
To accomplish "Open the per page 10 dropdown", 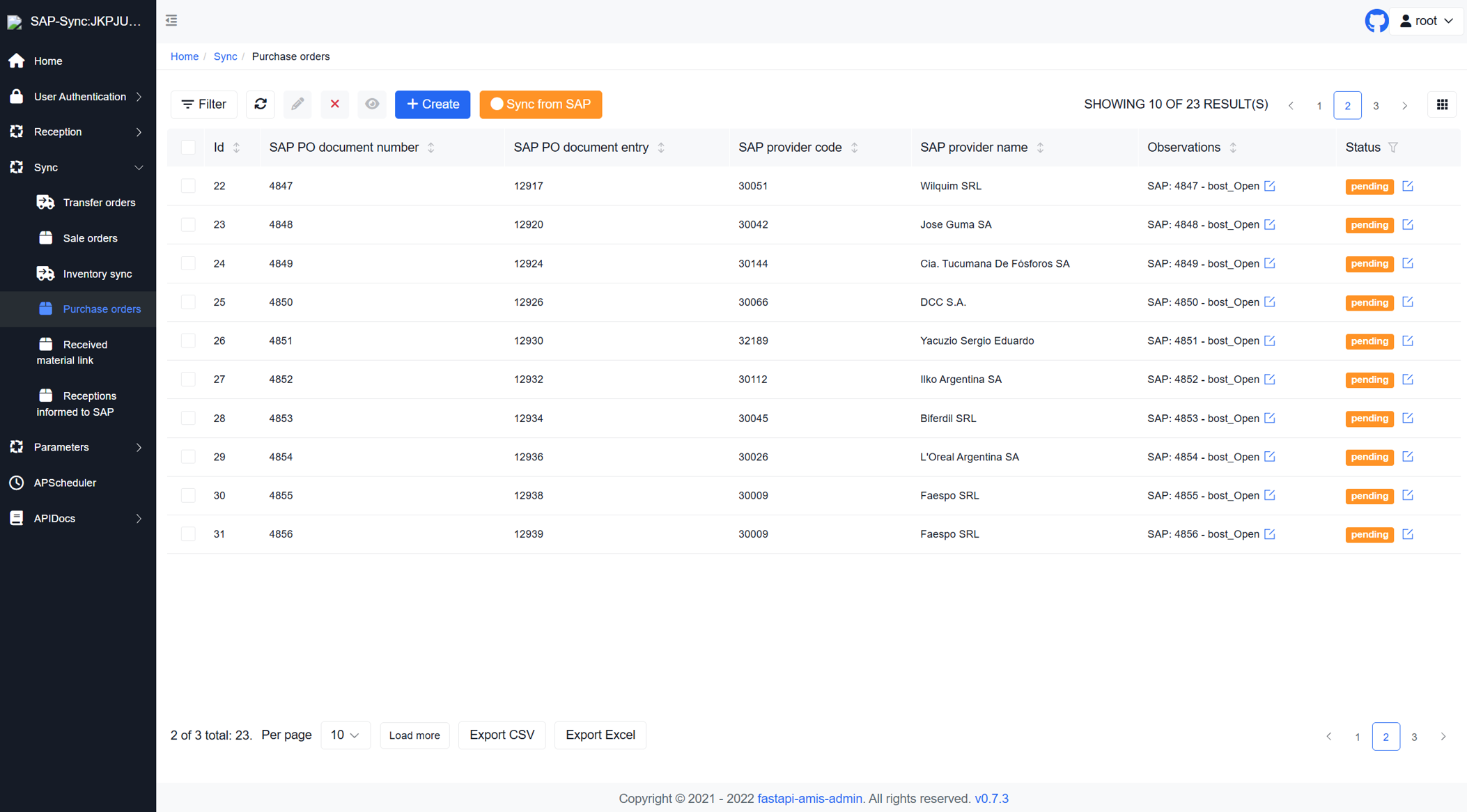I will [x=345, y=735].
